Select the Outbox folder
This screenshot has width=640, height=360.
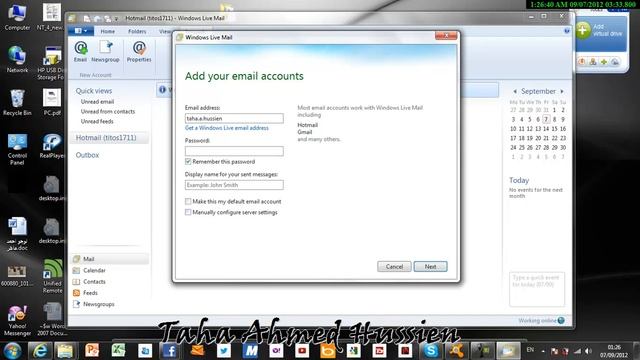(87, 155)
